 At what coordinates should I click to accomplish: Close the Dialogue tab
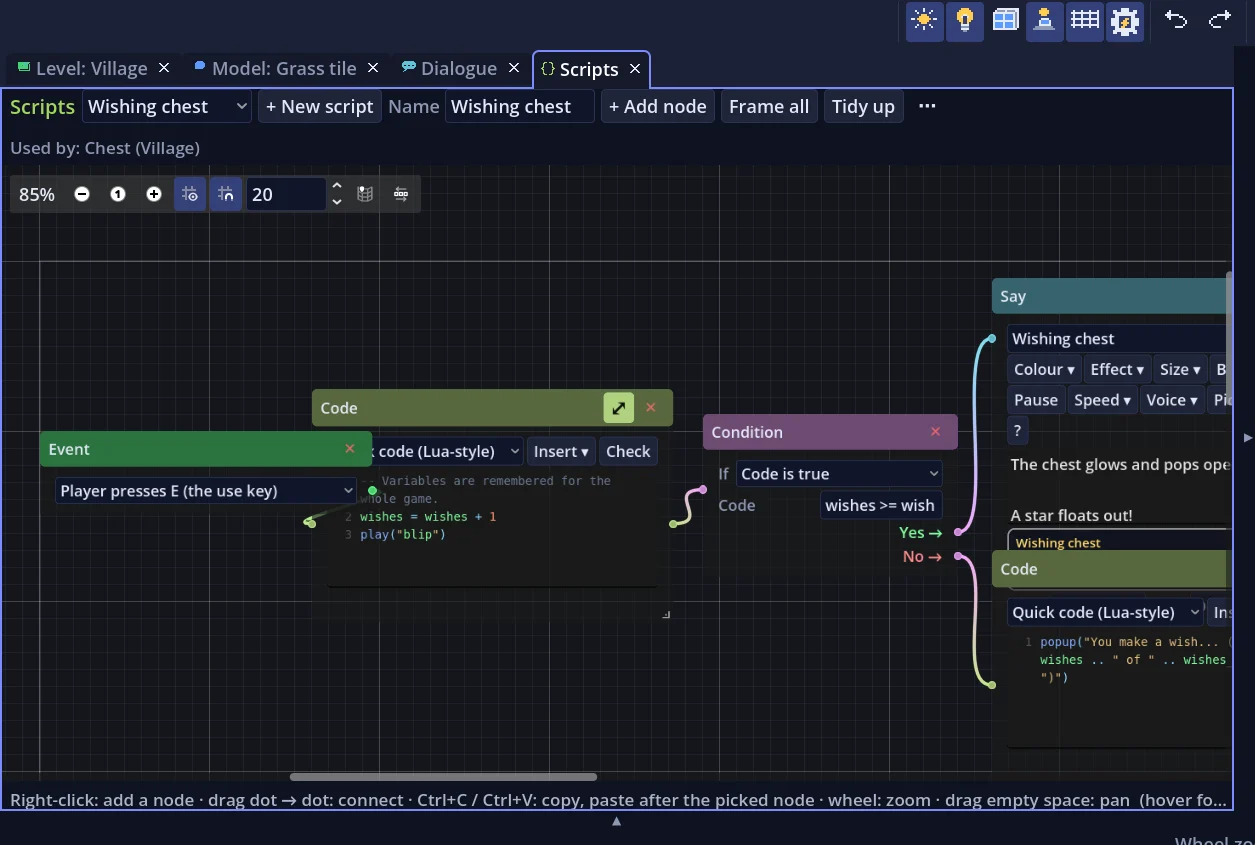[514, 67]
